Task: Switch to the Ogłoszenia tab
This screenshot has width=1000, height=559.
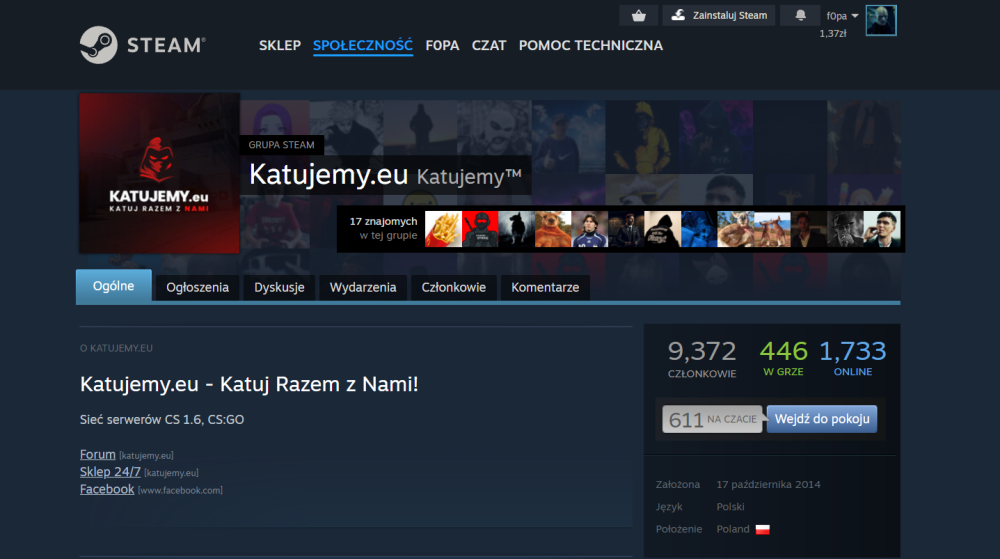Action: point(198,287)
